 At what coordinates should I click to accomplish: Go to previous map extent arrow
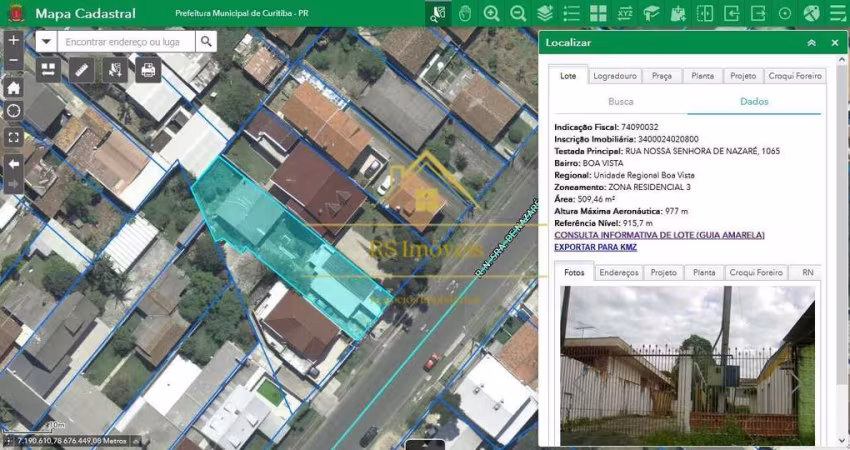click(x=14, y=164)
